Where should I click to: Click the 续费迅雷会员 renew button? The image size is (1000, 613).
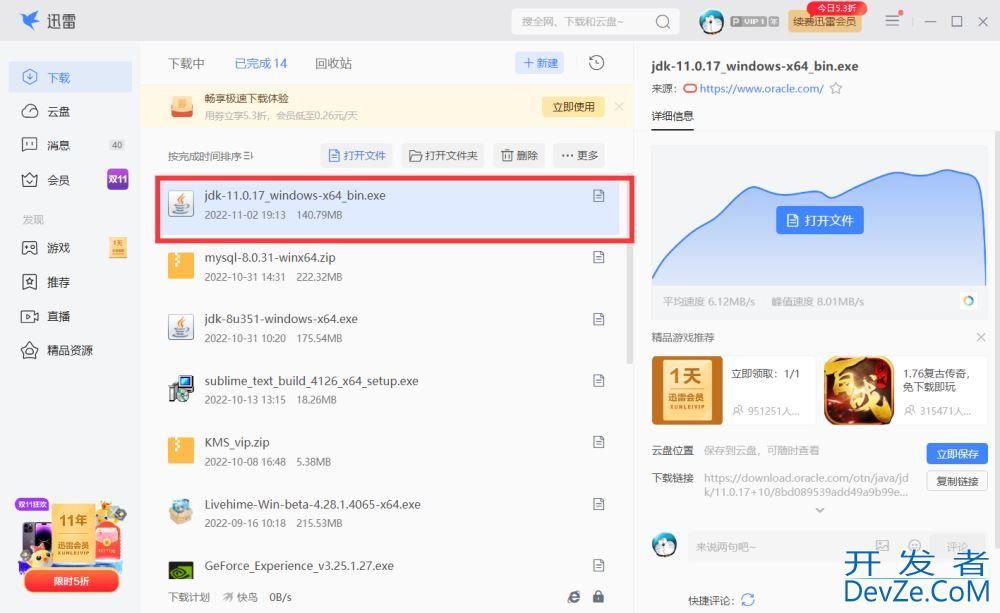825,21
